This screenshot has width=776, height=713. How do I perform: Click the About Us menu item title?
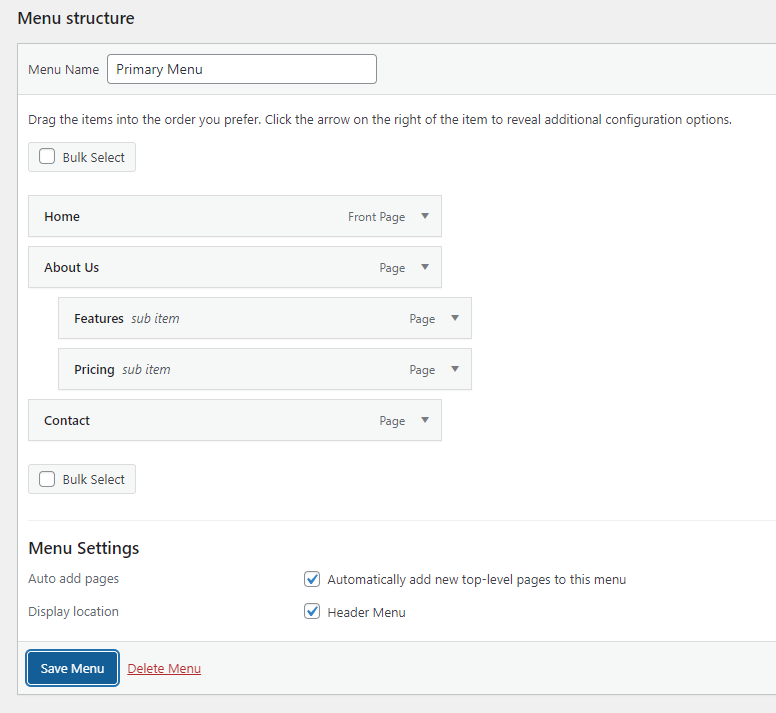[x=71, y=268]
